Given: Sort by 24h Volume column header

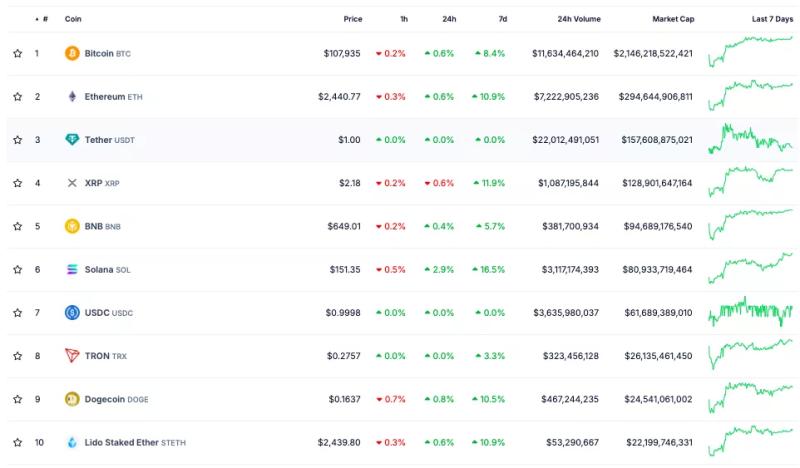Looking at the screenshot, I should (579, 19).
